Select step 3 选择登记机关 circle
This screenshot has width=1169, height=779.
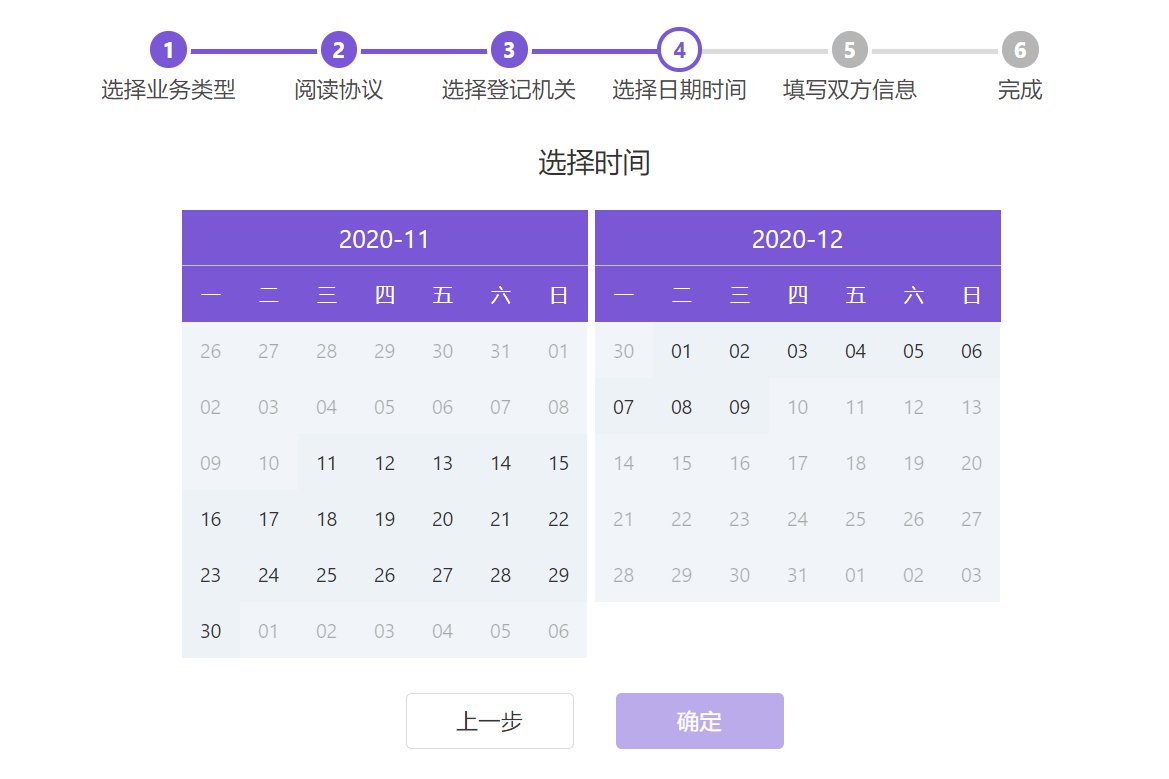click(x=509, y=49)
